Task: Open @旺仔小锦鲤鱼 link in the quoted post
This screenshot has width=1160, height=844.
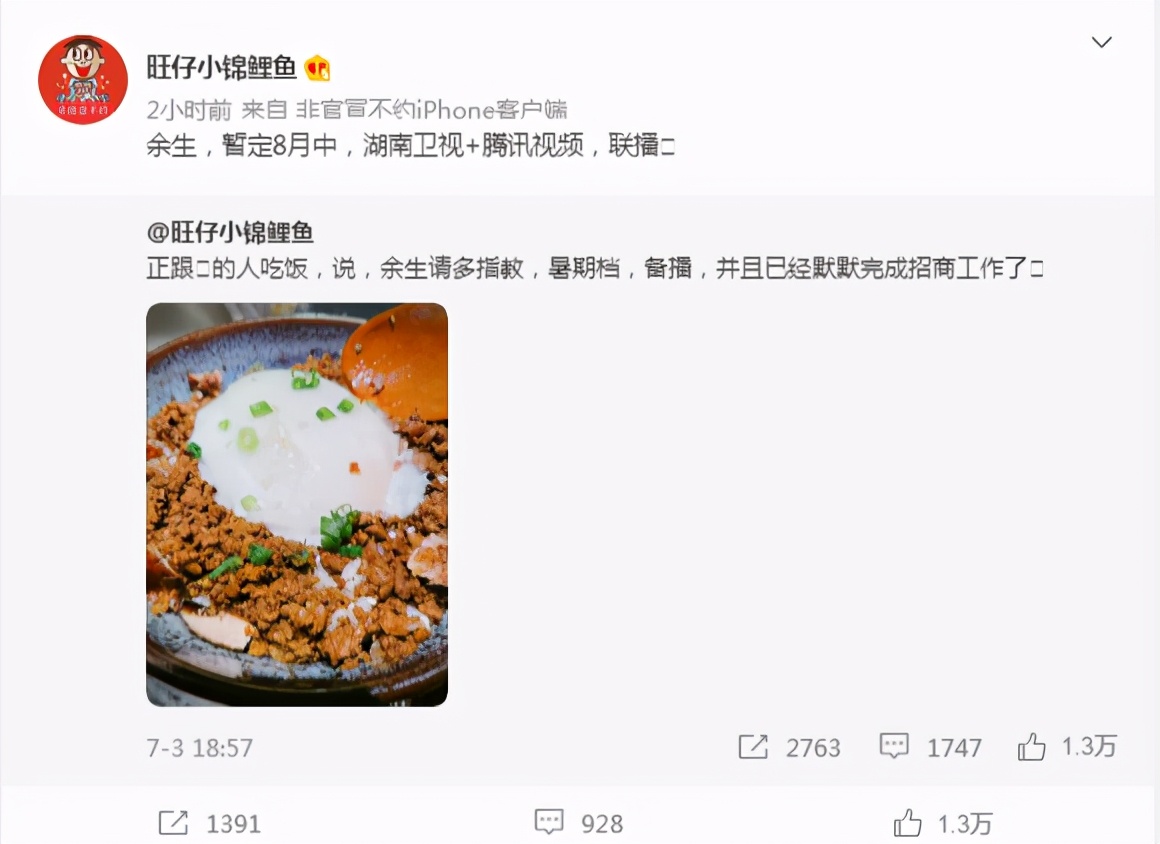Action: point(230,232)
